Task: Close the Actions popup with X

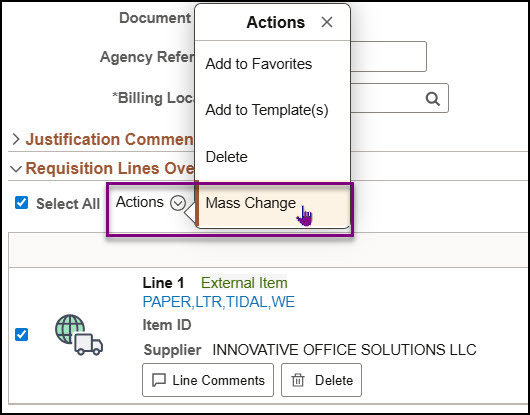Action: coord(327,22)
